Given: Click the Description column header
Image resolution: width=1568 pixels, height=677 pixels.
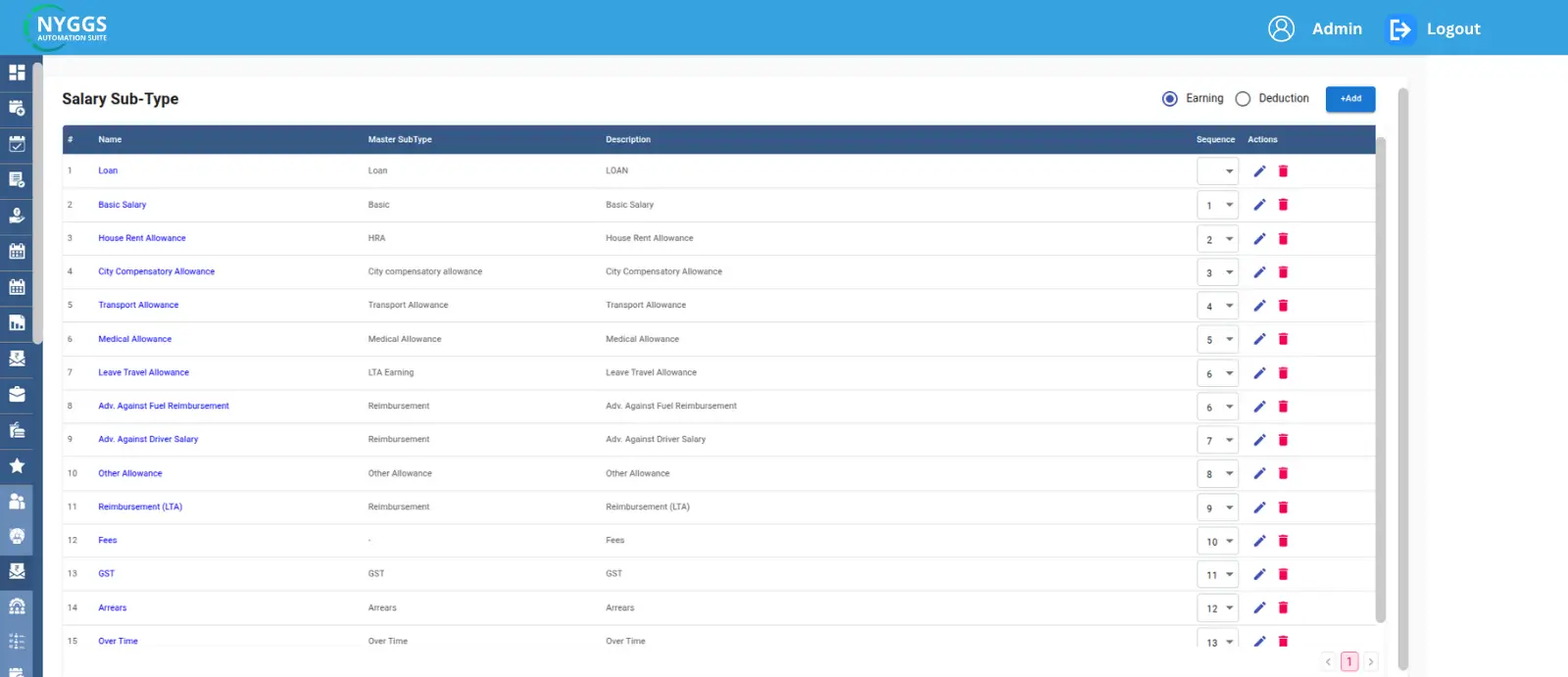Looking at the screenshot, I should [628, 139].
